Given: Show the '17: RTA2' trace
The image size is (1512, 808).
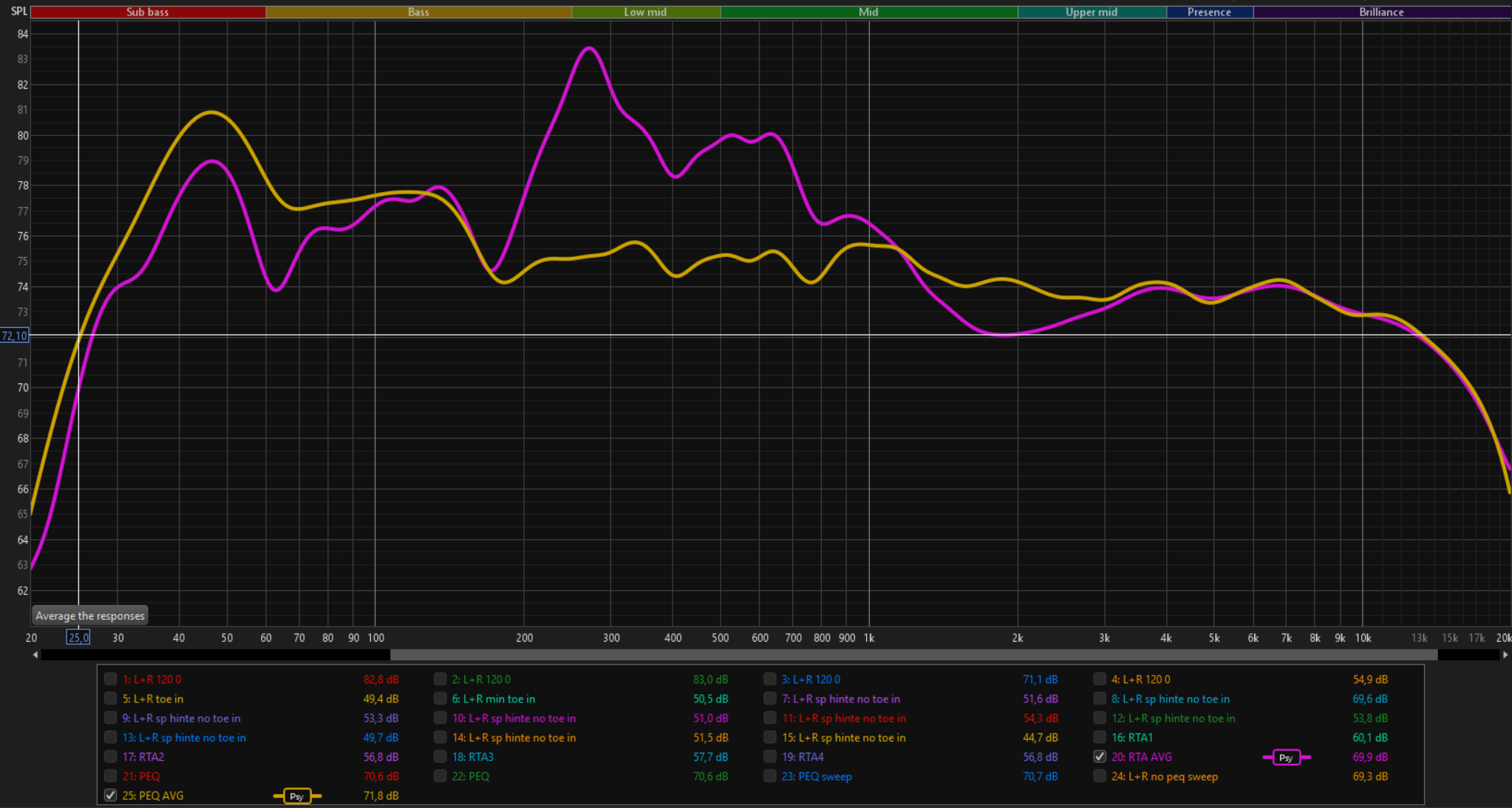Looking at the screenshot, I should 110,756.
